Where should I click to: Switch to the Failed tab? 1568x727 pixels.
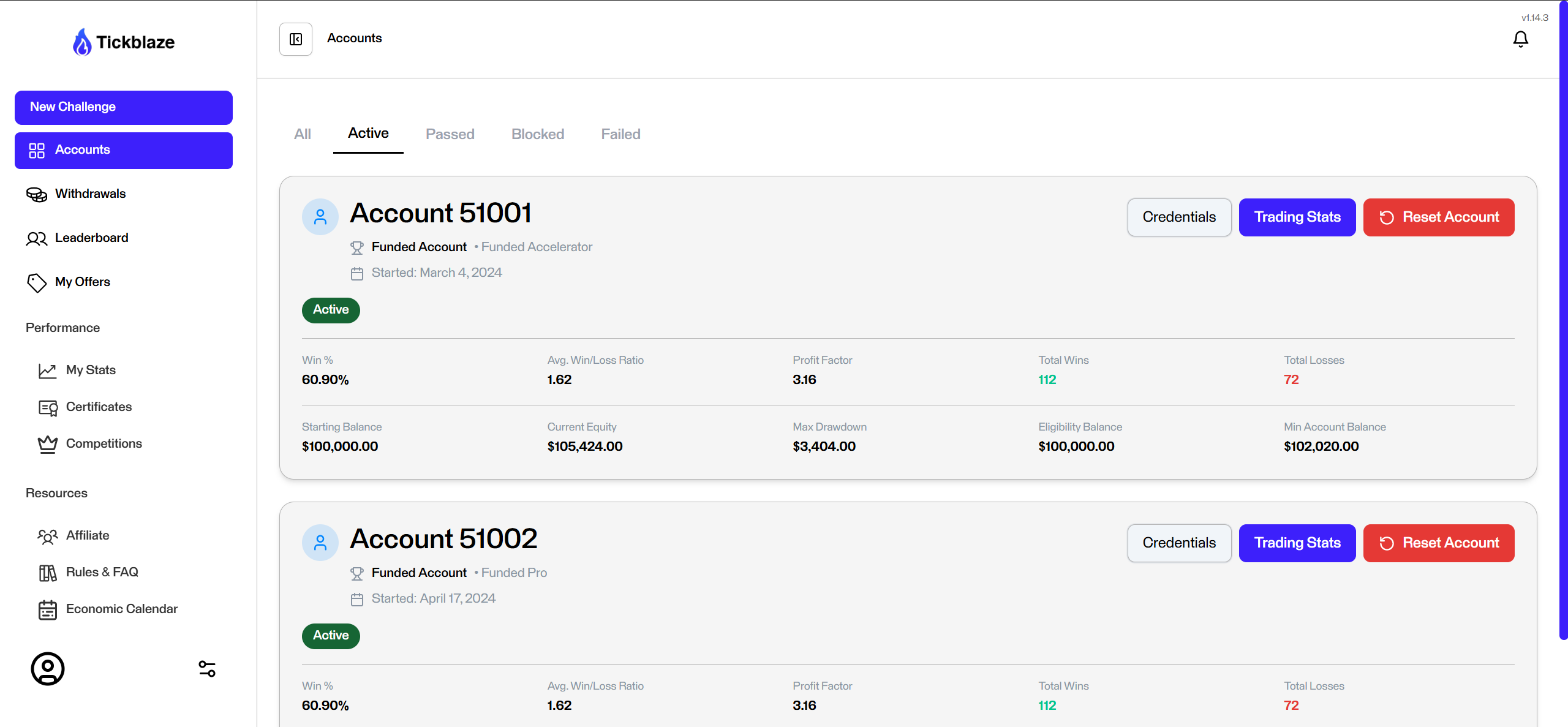[620, 134]
